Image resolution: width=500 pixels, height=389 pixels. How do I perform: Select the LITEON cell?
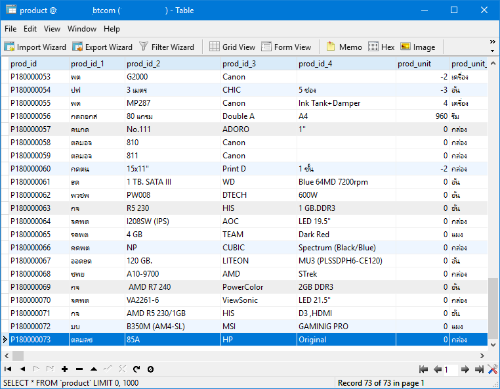pos(258,261)
